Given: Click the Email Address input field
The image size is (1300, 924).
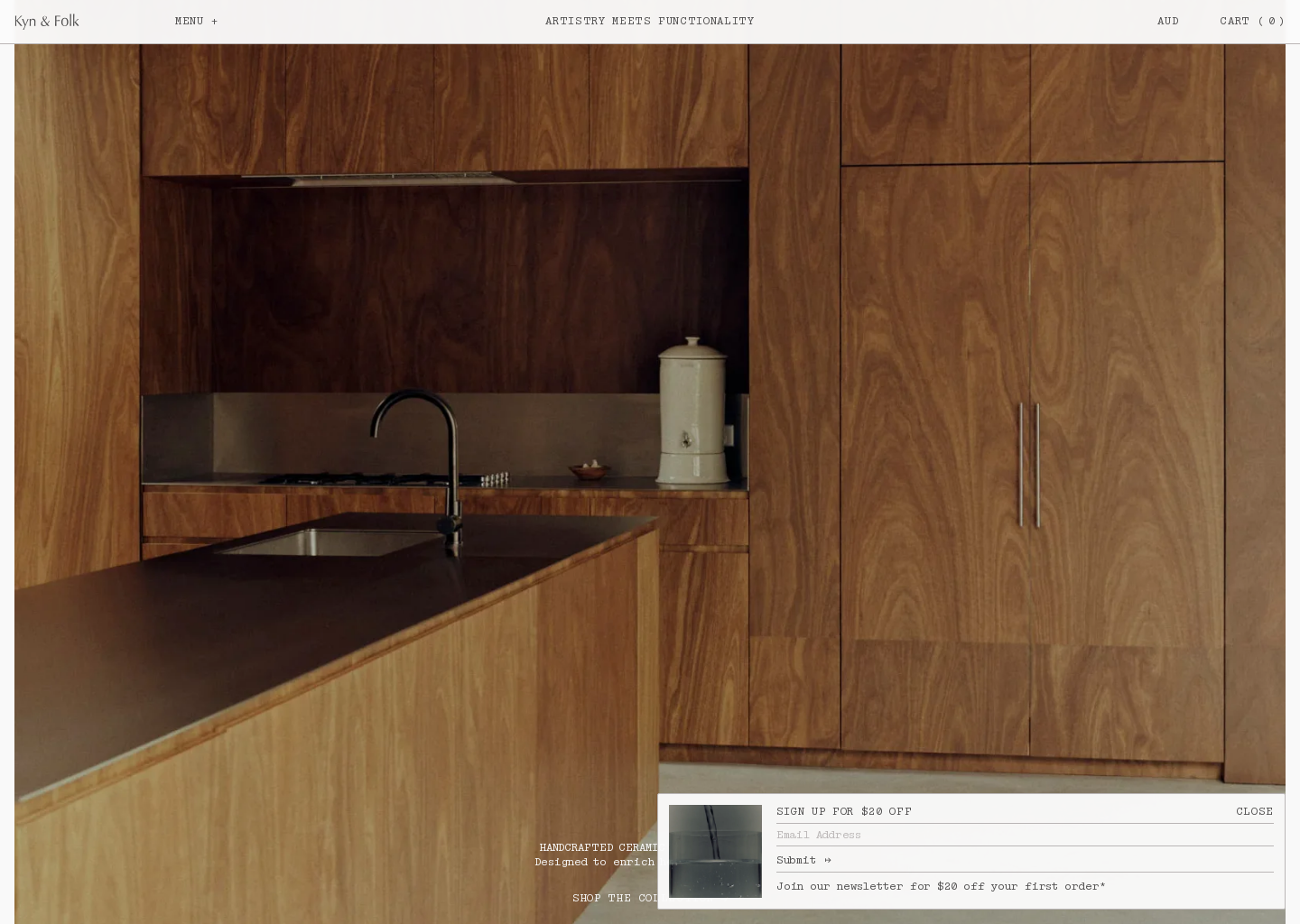Looking at the screenshot, I should [x=1025, y=835].
